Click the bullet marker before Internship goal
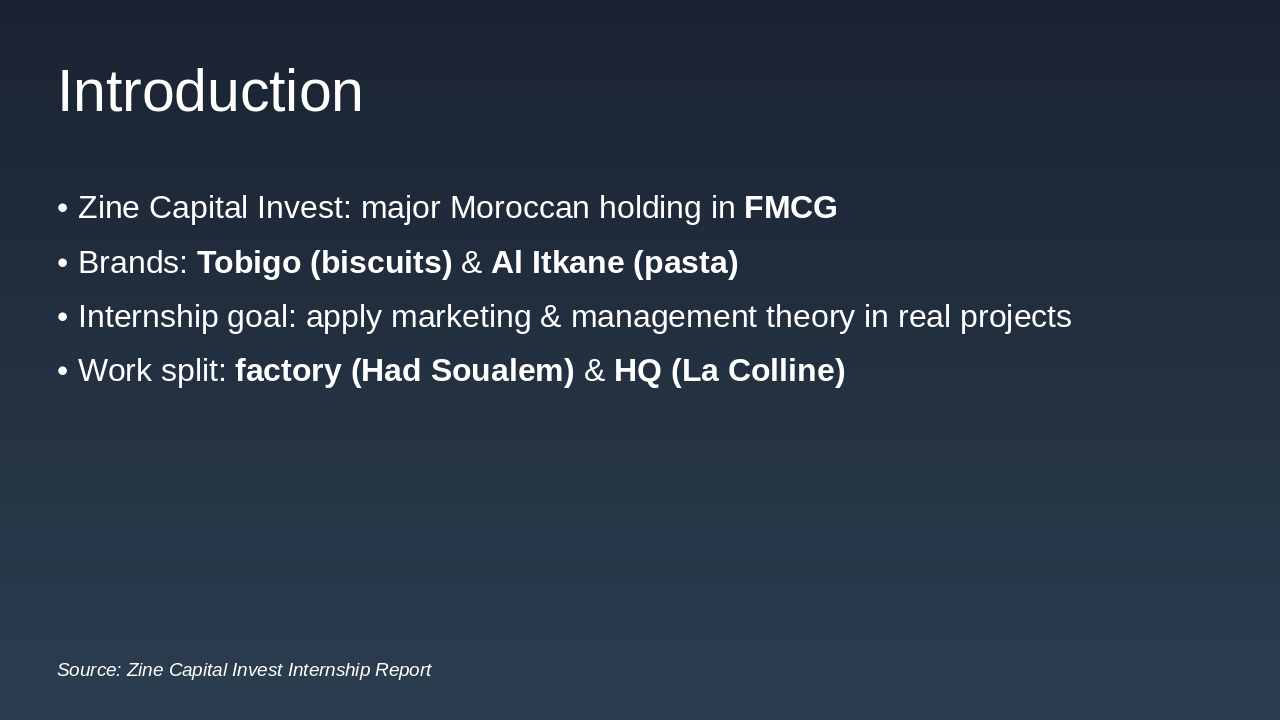1280x720 pixels. tap(63, 317)
